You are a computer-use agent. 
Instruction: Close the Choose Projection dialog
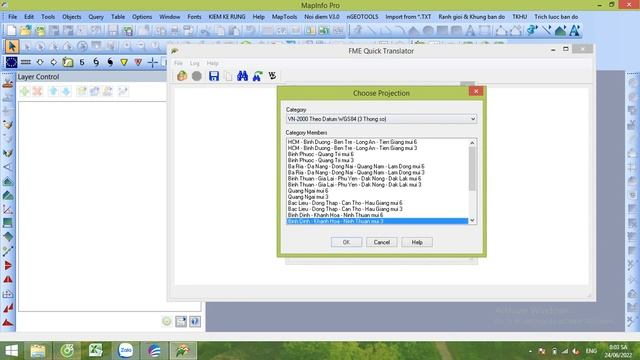coord(476,91)
